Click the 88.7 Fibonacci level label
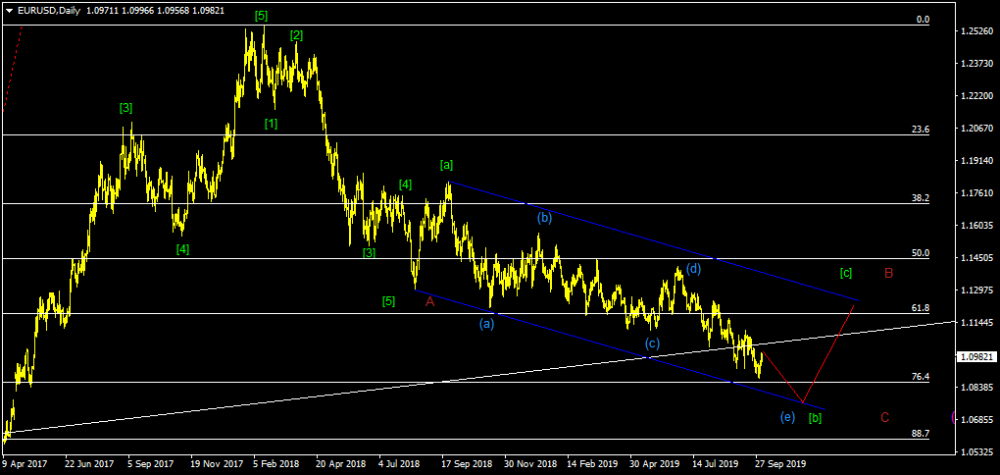This screenshot has height=475, width=1000. (x=922, y=434)
